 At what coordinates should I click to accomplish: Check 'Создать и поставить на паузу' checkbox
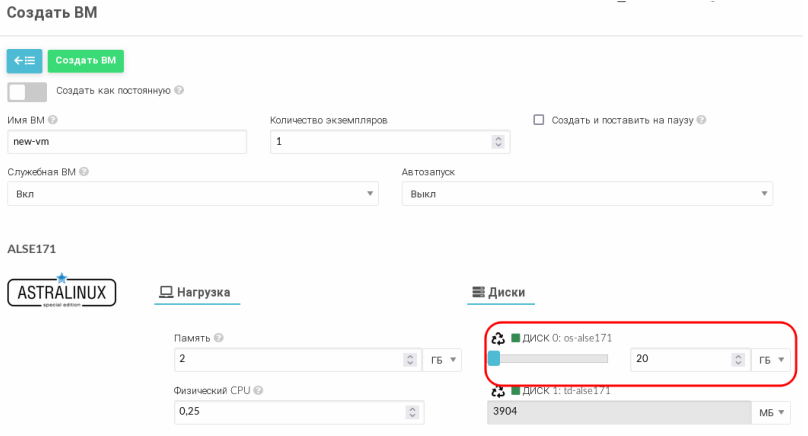[x=539, y=120]
